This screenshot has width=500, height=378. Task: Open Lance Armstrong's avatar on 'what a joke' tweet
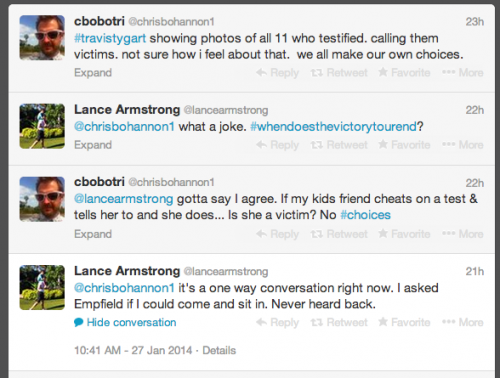click(42, 126)
